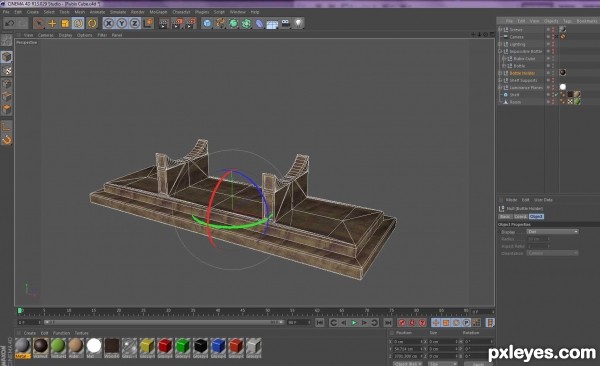600x366 pixels.
Task: Select the Rotate tool
Action: pos(78,23)
